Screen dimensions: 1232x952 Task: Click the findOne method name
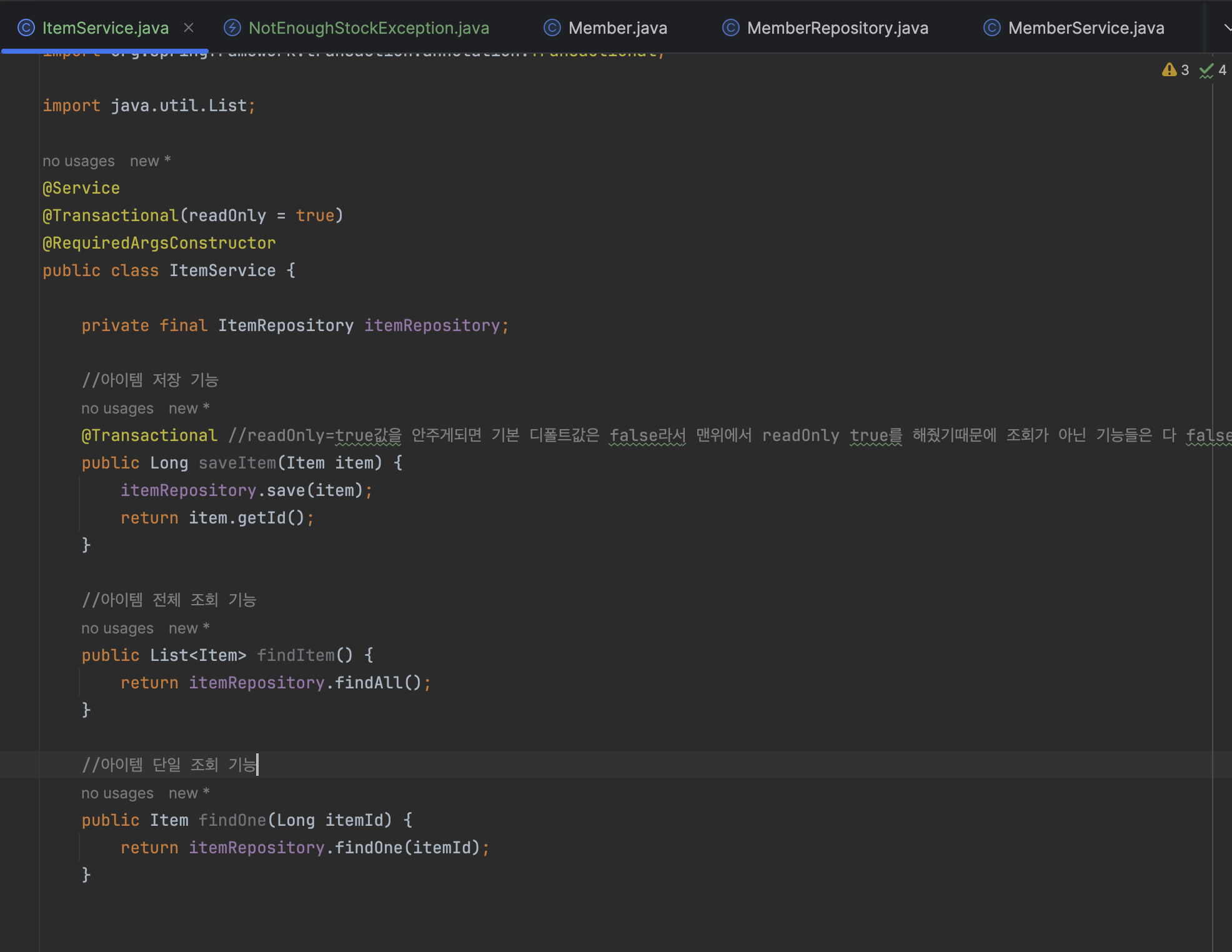point(232,820)
